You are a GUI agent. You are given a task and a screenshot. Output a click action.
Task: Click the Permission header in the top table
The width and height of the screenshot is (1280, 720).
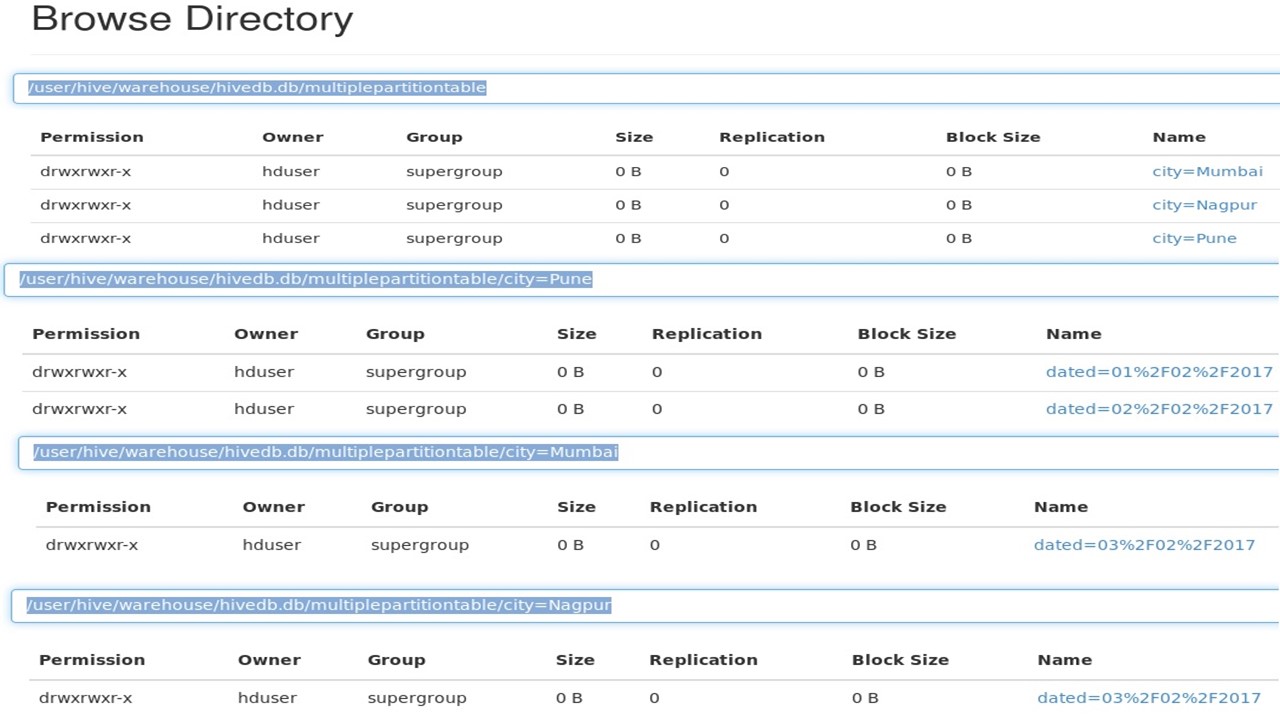[x=92, y=137]
